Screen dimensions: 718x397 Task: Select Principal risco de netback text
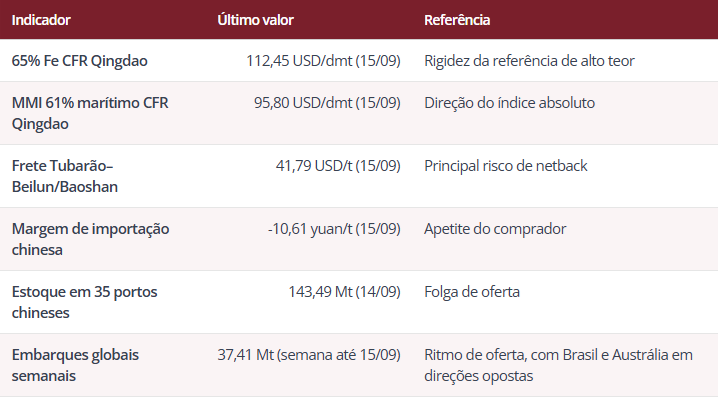(506, 166)
